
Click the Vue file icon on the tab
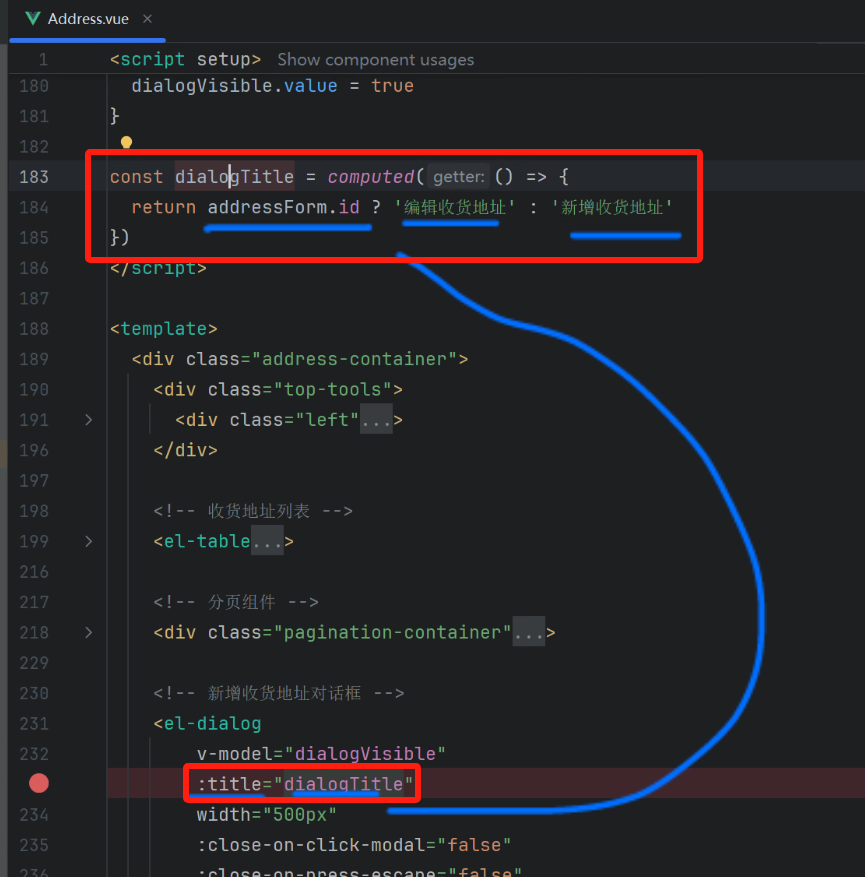[x=33, y=18]
